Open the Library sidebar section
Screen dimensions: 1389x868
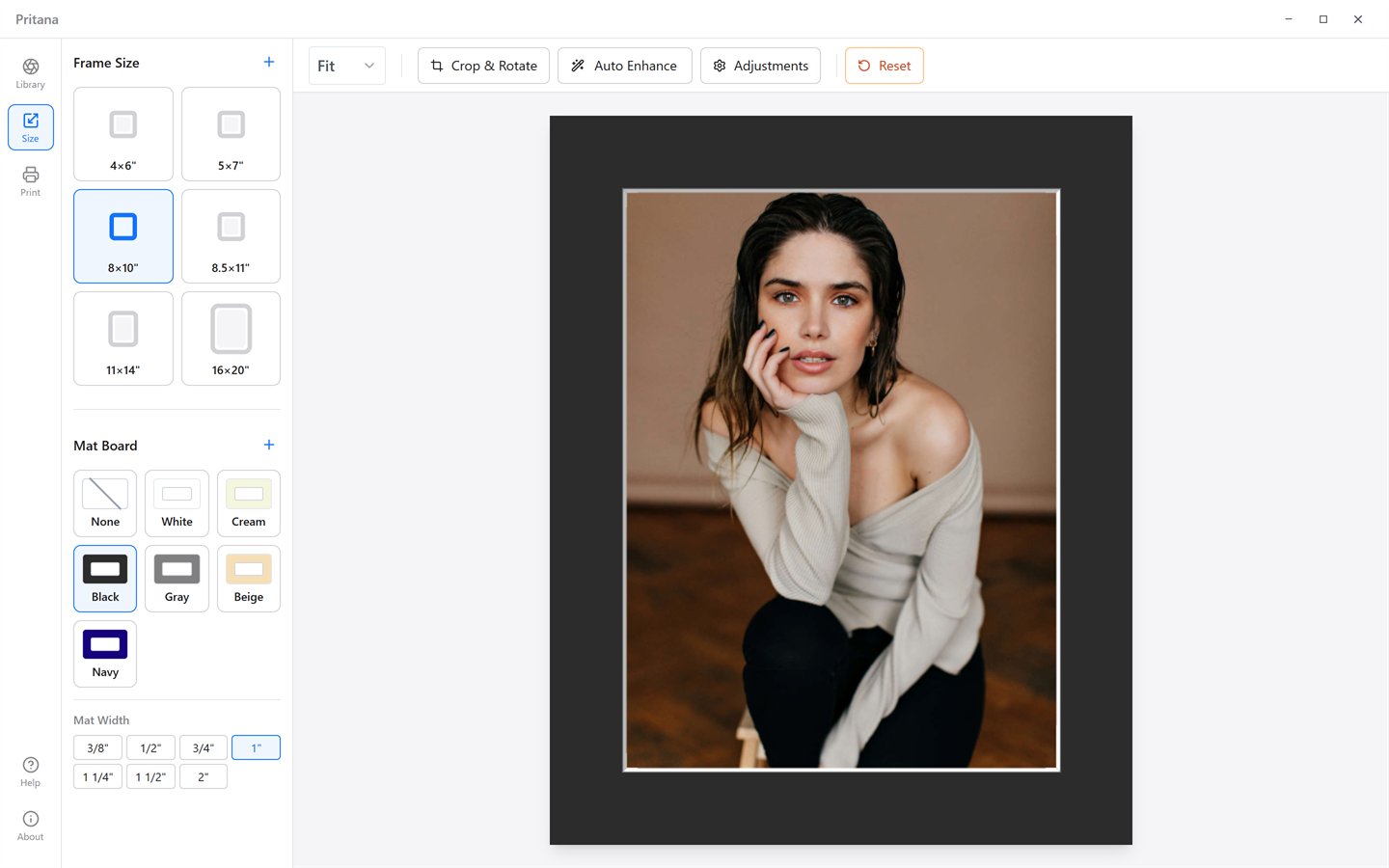[31, 73]
